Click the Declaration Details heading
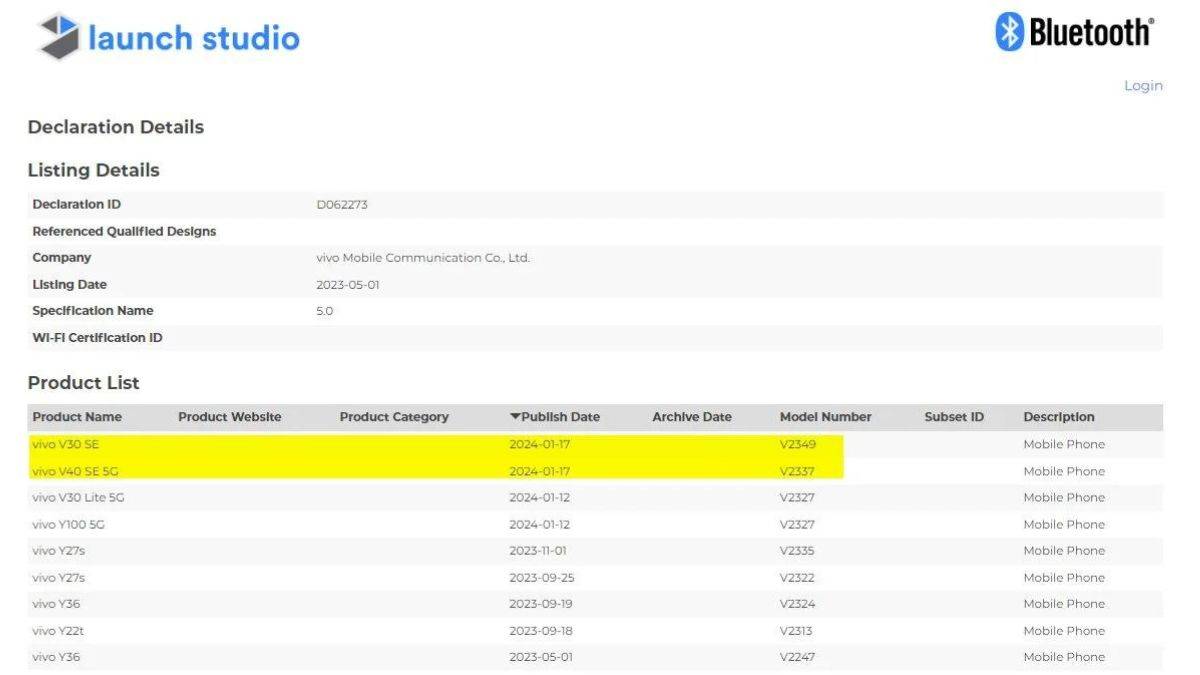The width and height of the screenshot is (1200, 675). (116, 127)
